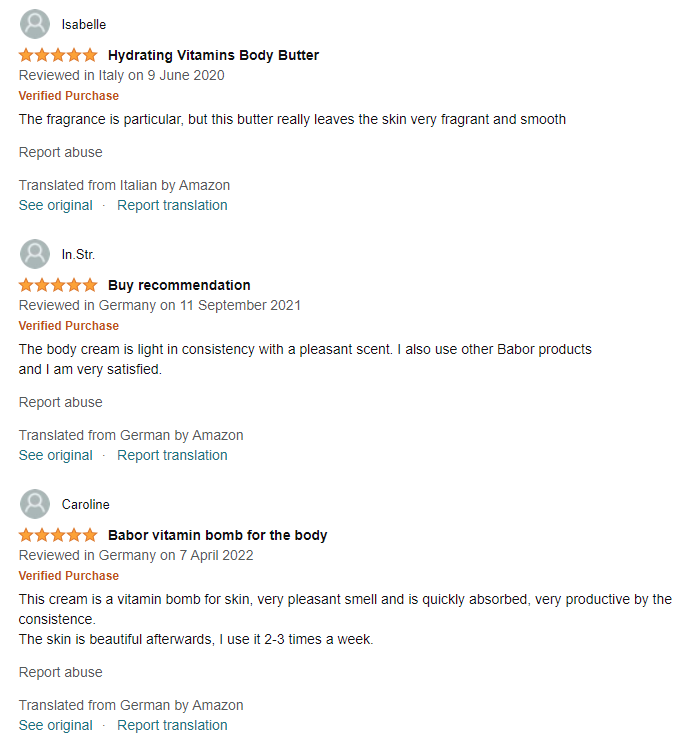Report translation of the Italian review

click(x=172, y=205)
